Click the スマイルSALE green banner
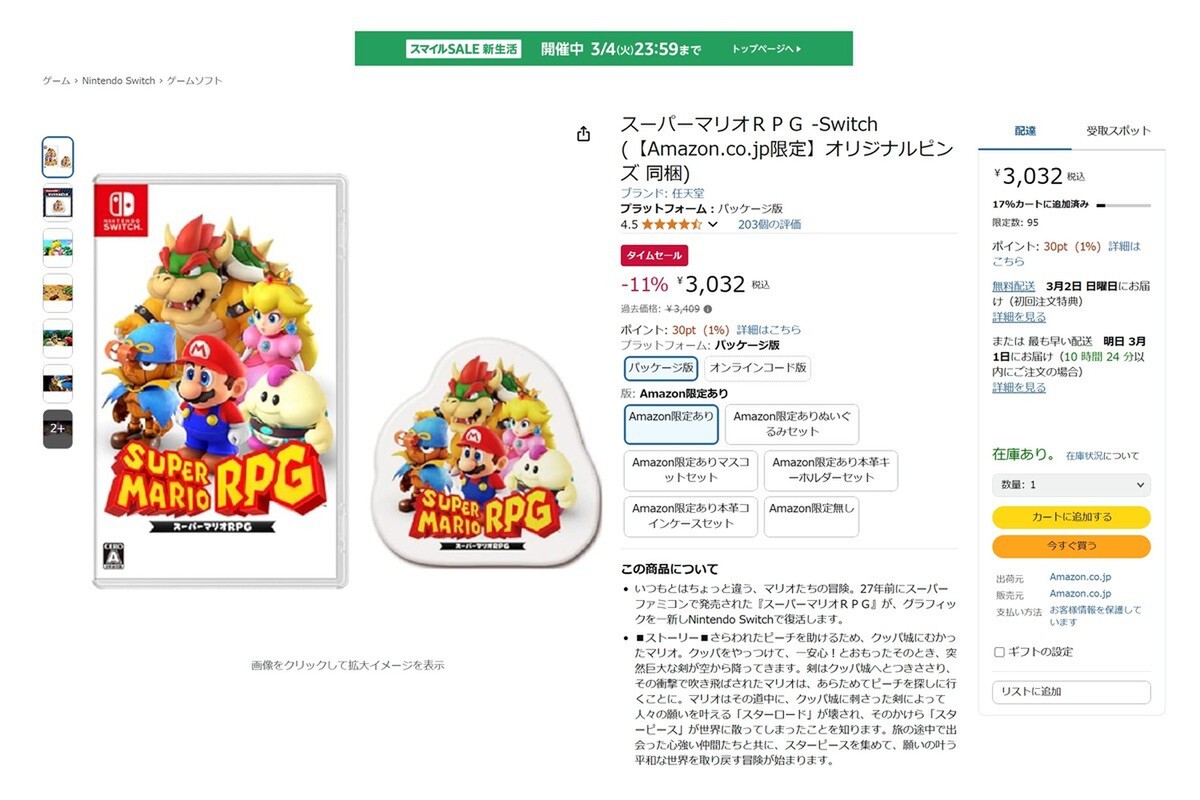1200x800 pixels. point(604,48)
